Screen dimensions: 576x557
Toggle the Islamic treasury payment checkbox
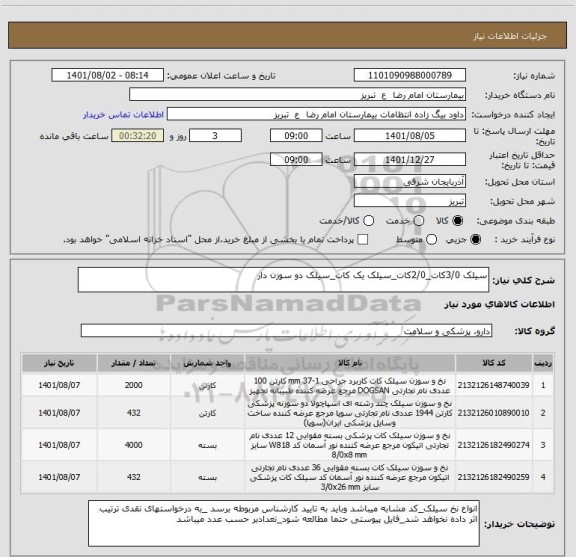coord(363,240)
